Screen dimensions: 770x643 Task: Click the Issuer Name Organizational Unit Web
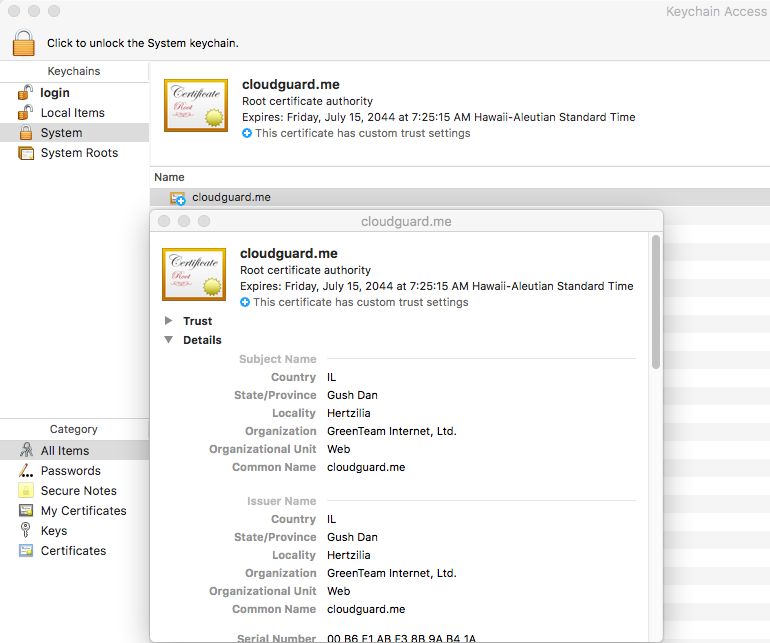click(x=338, y=591)
